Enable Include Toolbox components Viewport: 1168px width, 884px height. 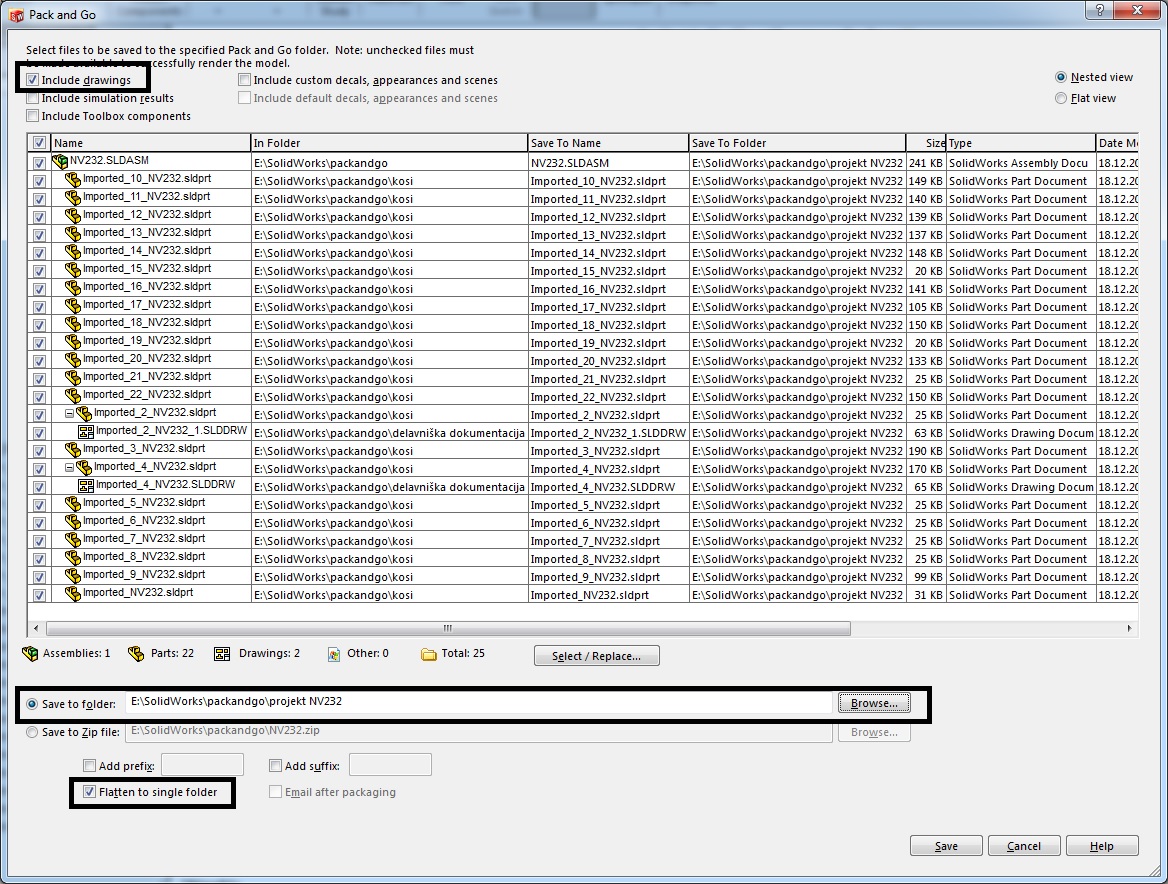click(33, 116)
